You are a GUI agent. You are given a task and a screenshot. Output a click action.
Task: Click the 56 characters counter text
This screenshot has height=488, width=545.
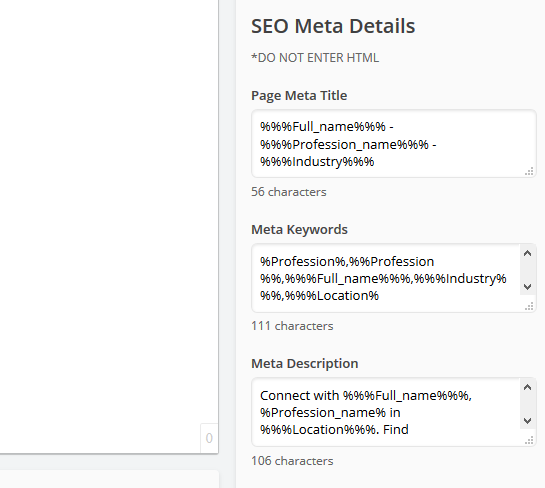point(288,192)
